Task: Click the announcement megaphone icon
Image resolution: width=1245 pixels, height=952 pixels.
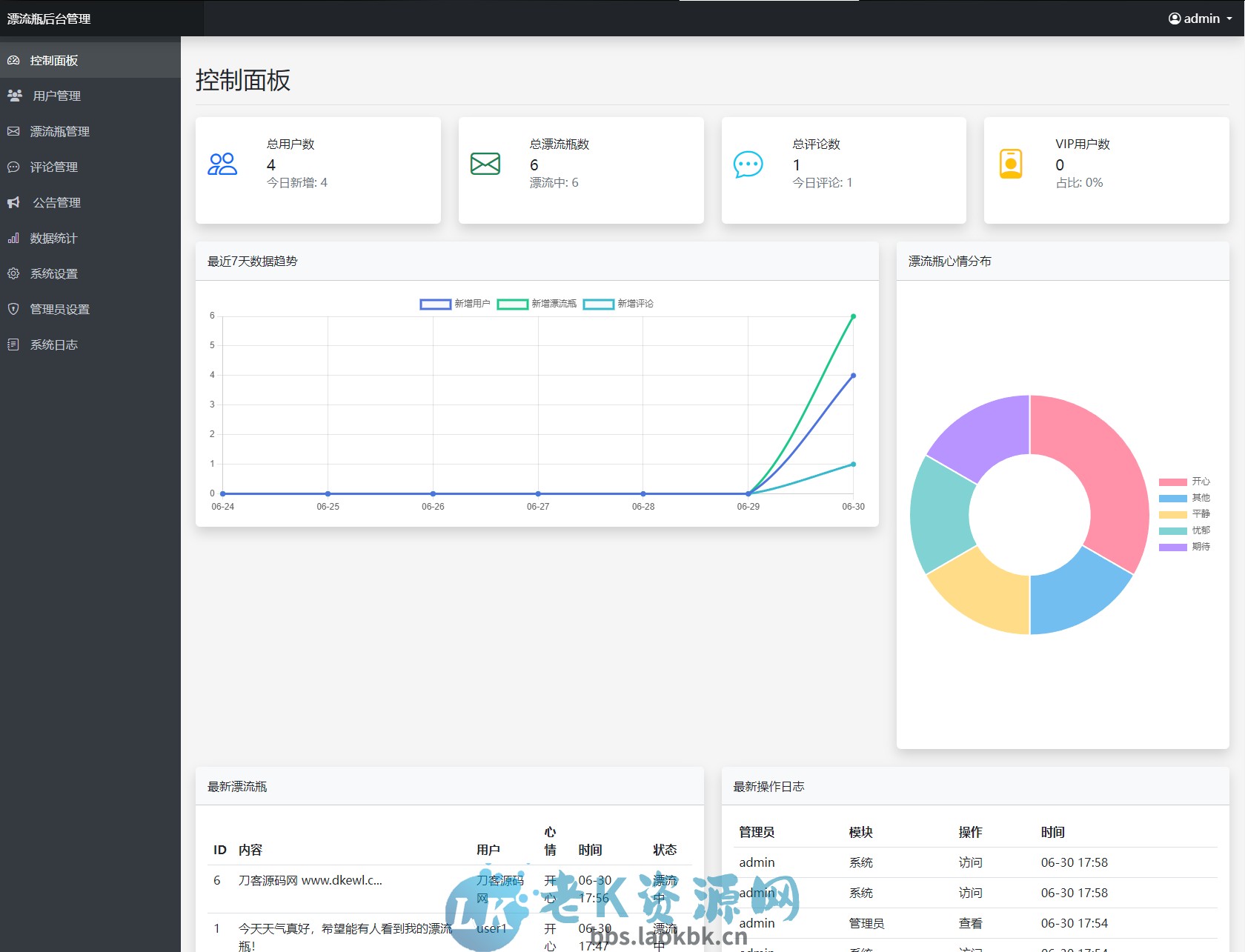Action: [13, 202]
